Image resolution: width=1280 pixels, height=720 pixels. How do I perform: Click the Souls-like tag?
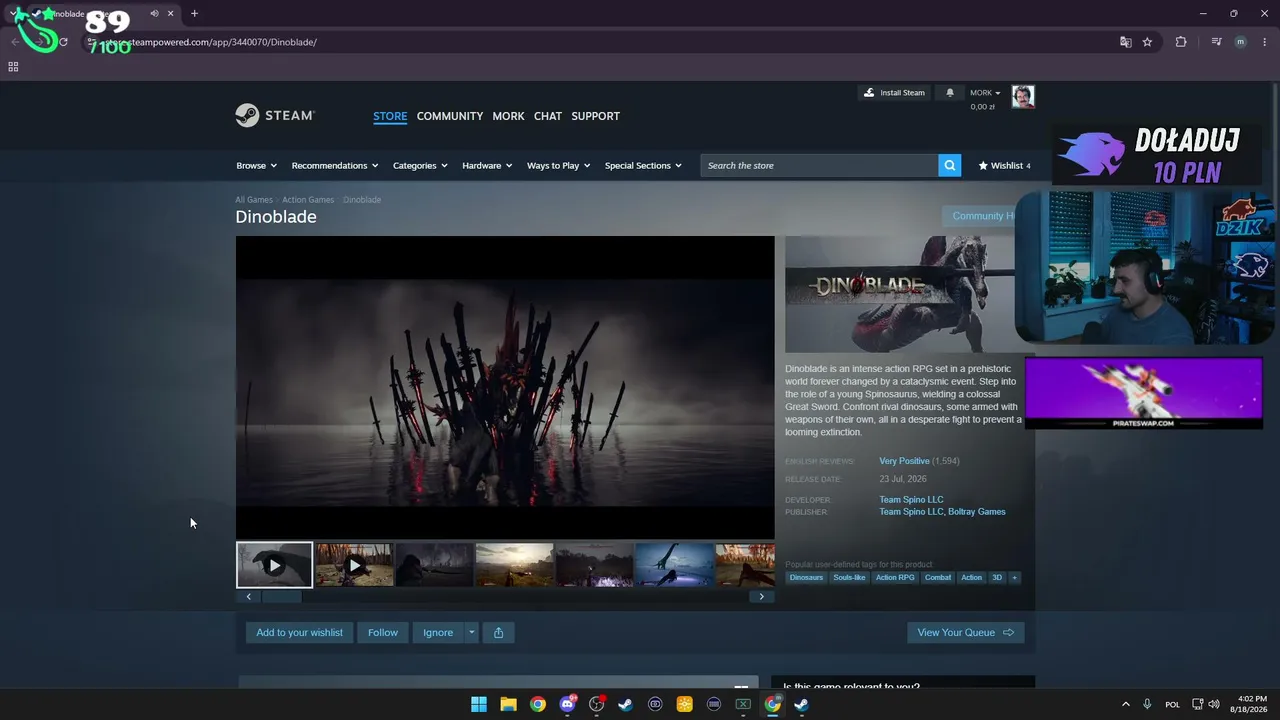point(849,577)
